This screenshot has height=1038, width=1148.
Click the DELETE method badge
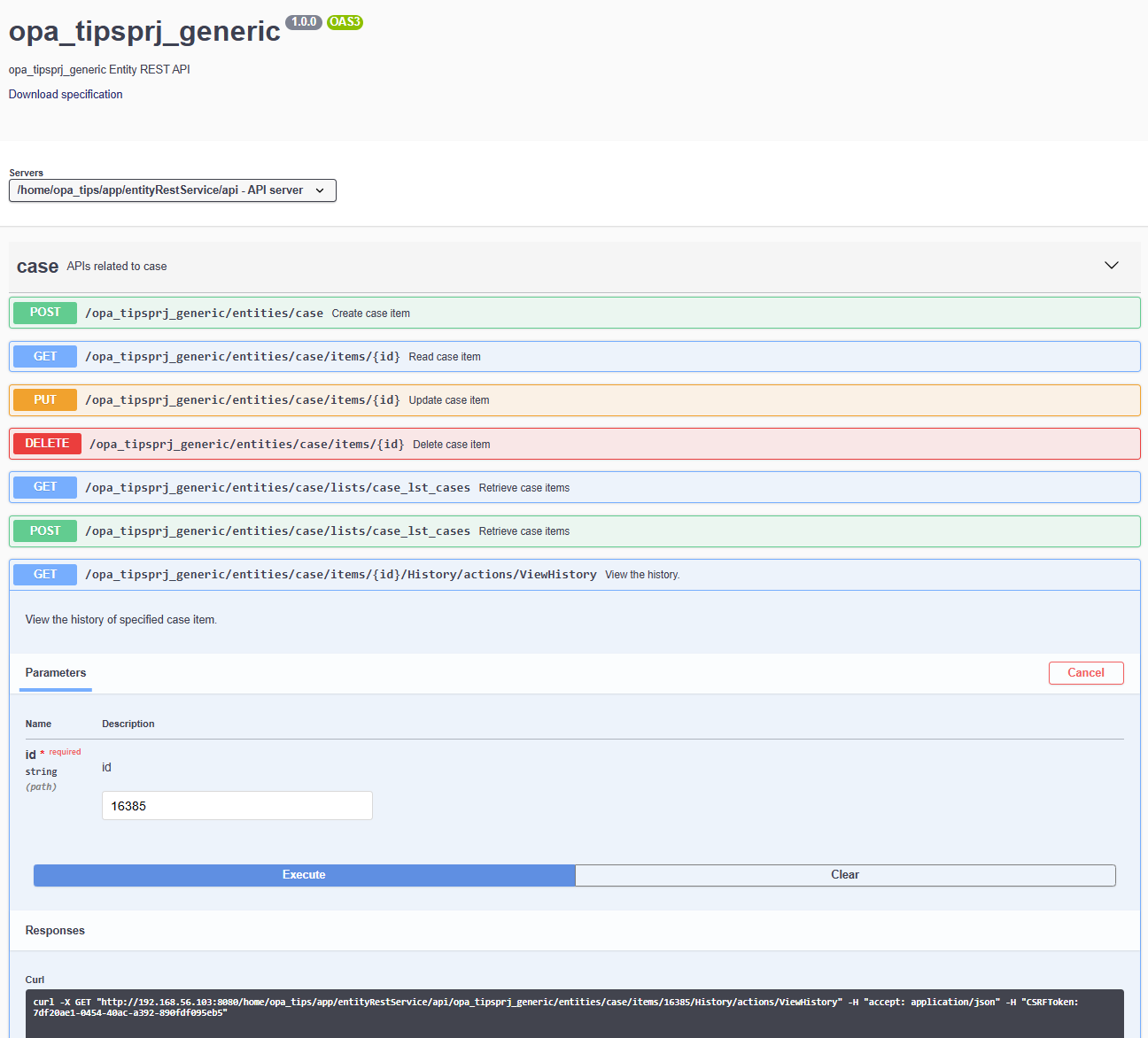(47, 444)
